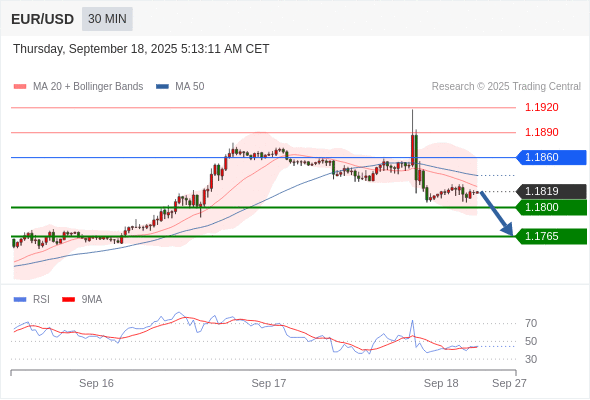Click the 'Sep 27' date axis label

point(509,383)
